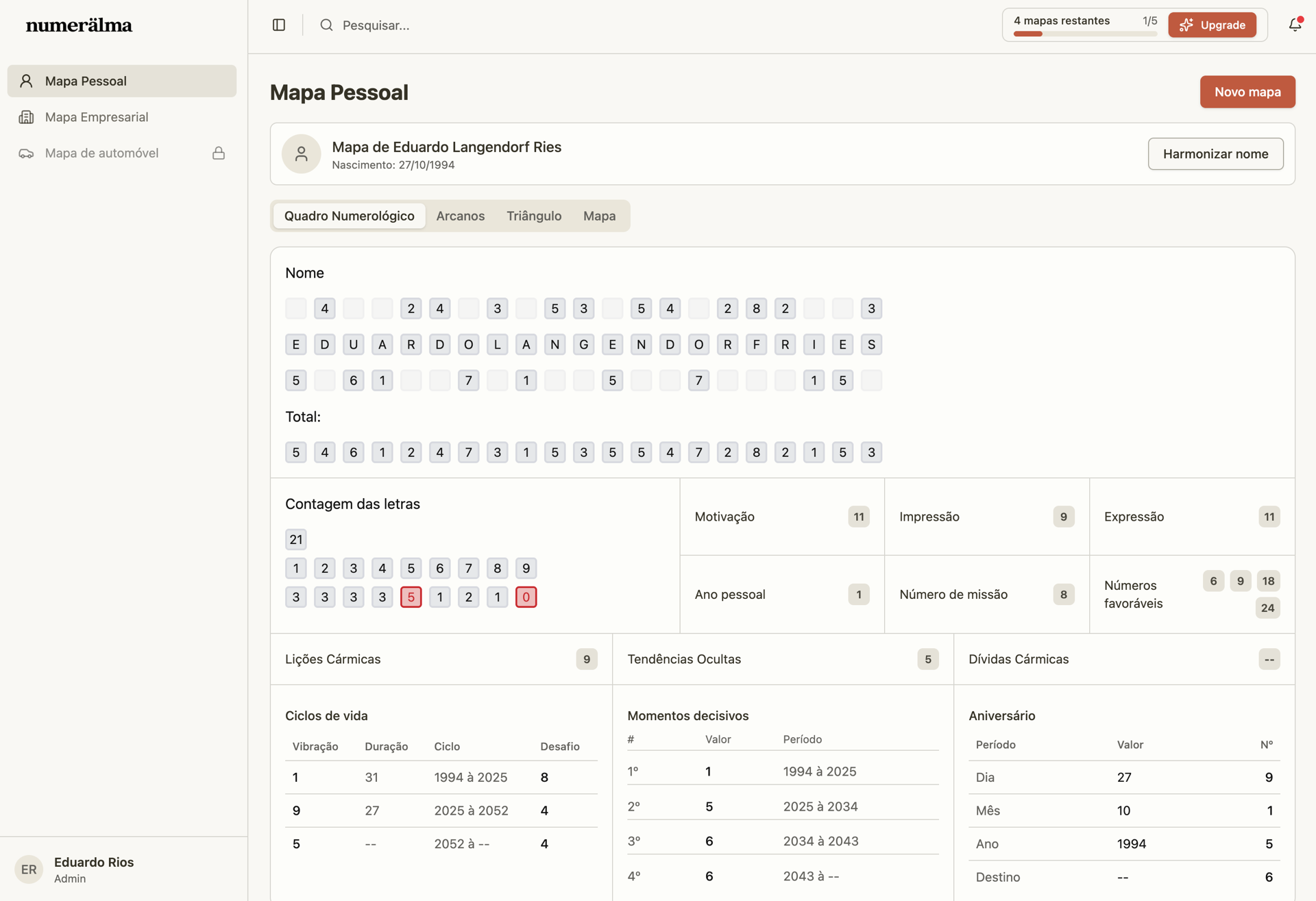Click the Número de missão value 8

click(1064, 595)
